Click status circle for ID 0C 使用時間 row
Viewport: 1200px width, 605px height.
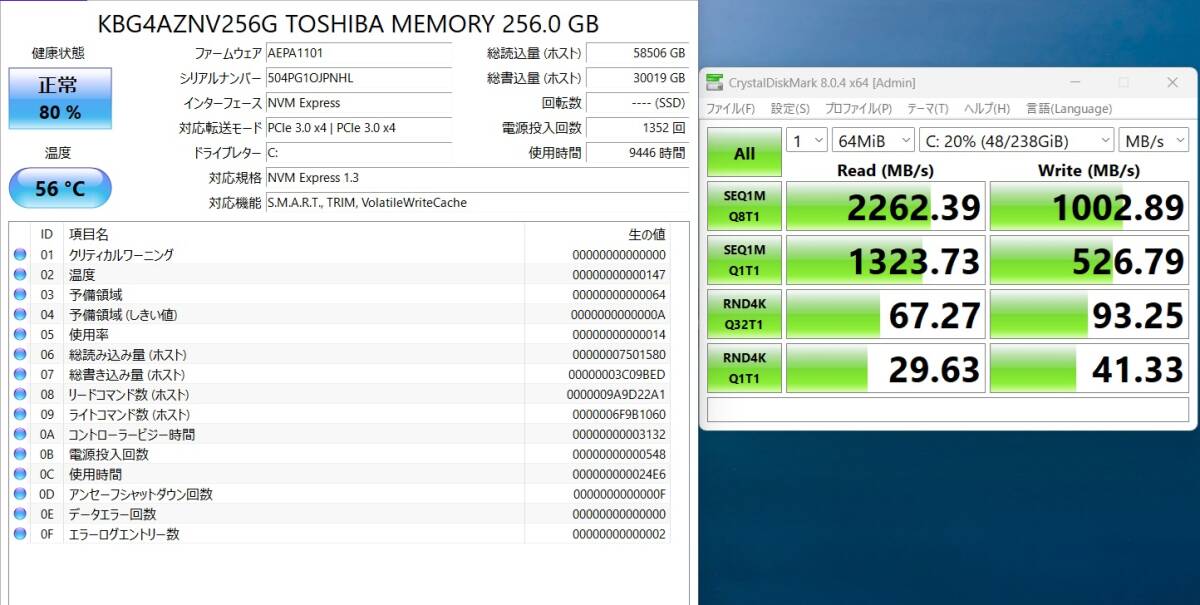coord(20,474)
